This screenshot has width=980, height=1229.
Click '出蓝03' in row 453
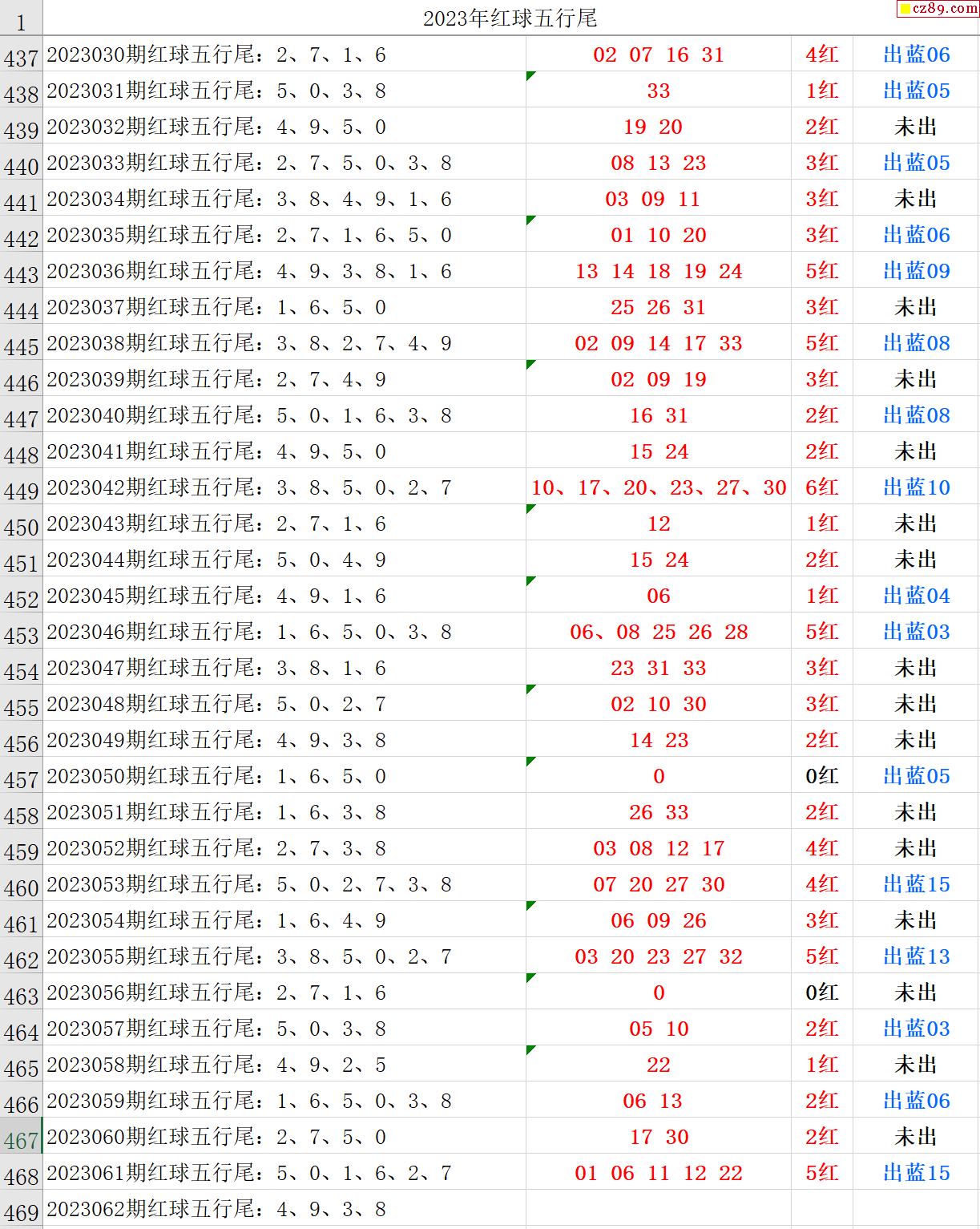click(x=916, y=632)
